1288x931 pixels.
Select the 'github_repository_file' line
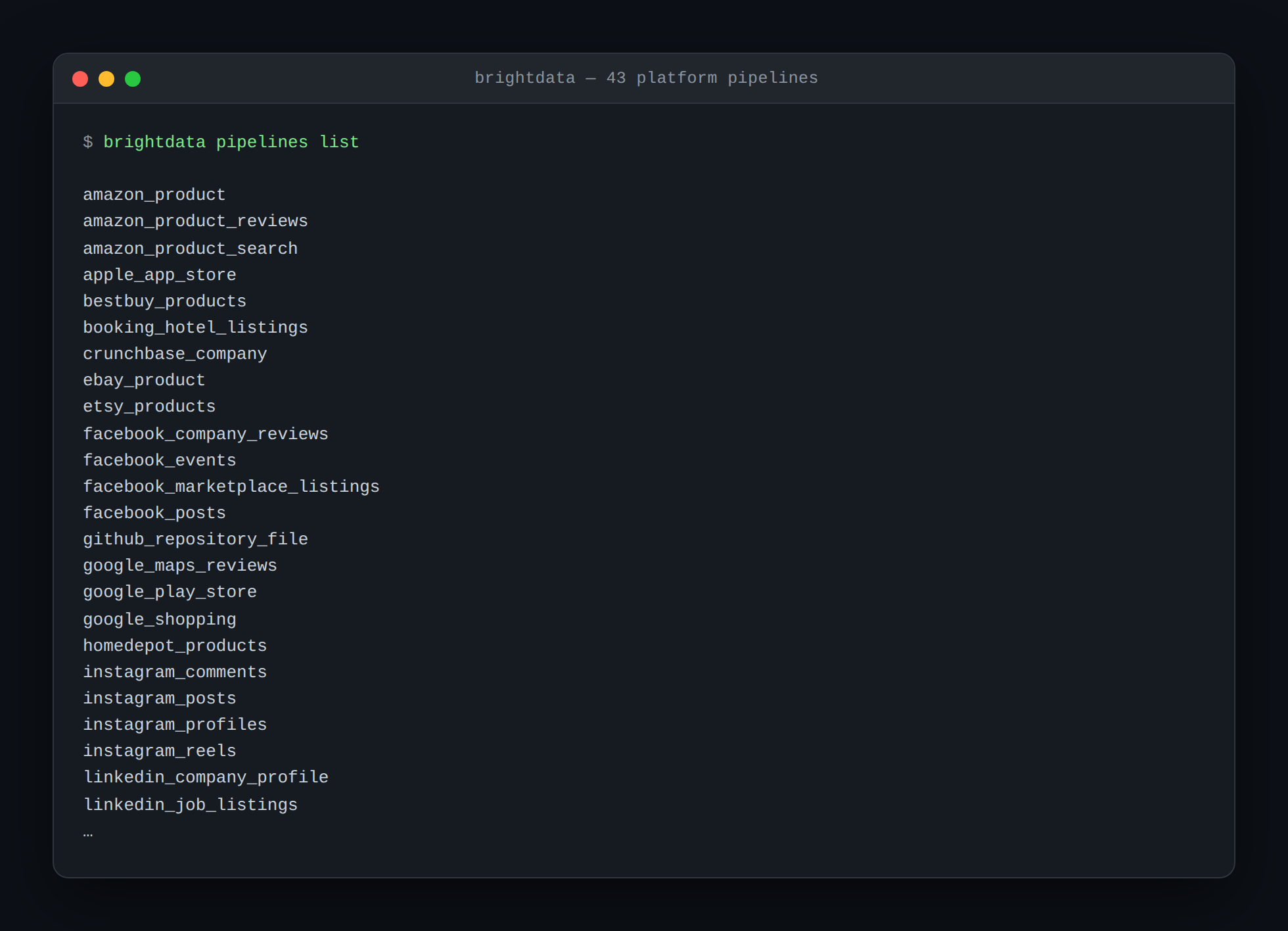195,539
